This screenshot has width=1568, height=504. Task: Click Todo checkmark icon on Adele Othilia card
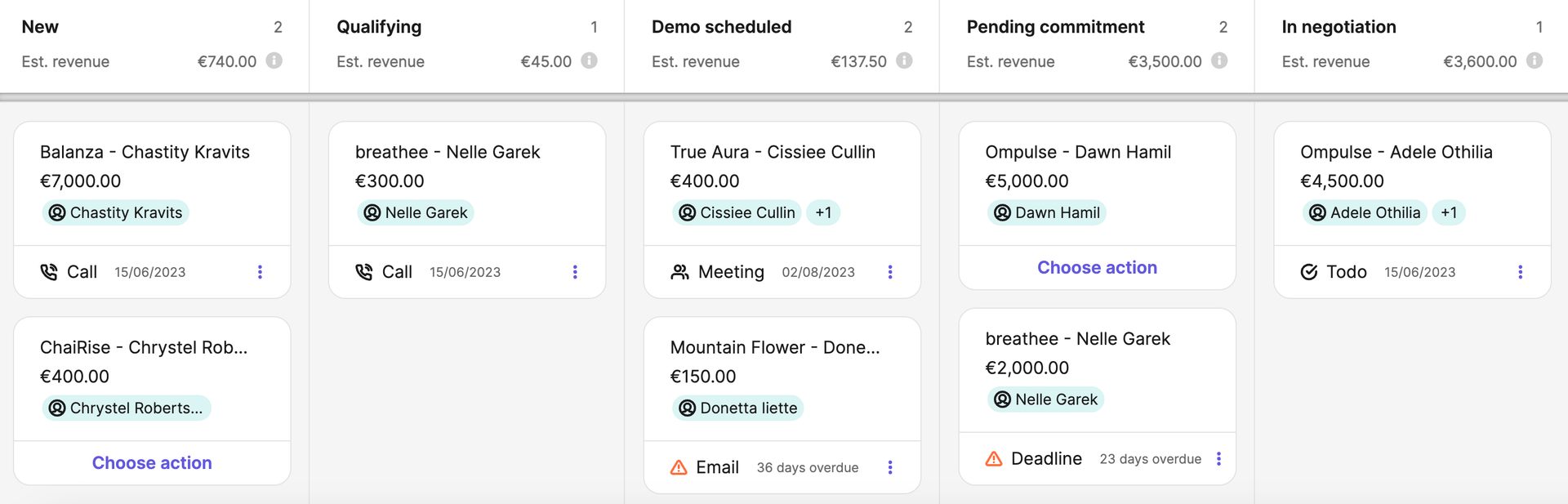(x=1309, y=272)
